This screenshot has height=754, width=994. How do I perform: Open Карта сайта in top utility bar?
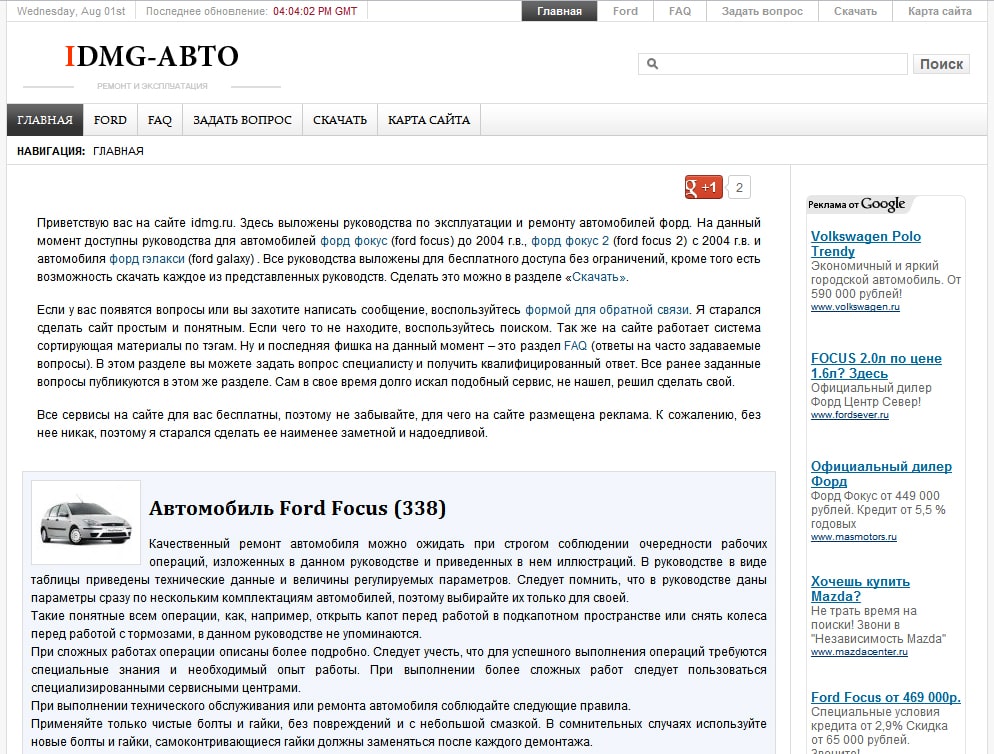click(939, 11)
